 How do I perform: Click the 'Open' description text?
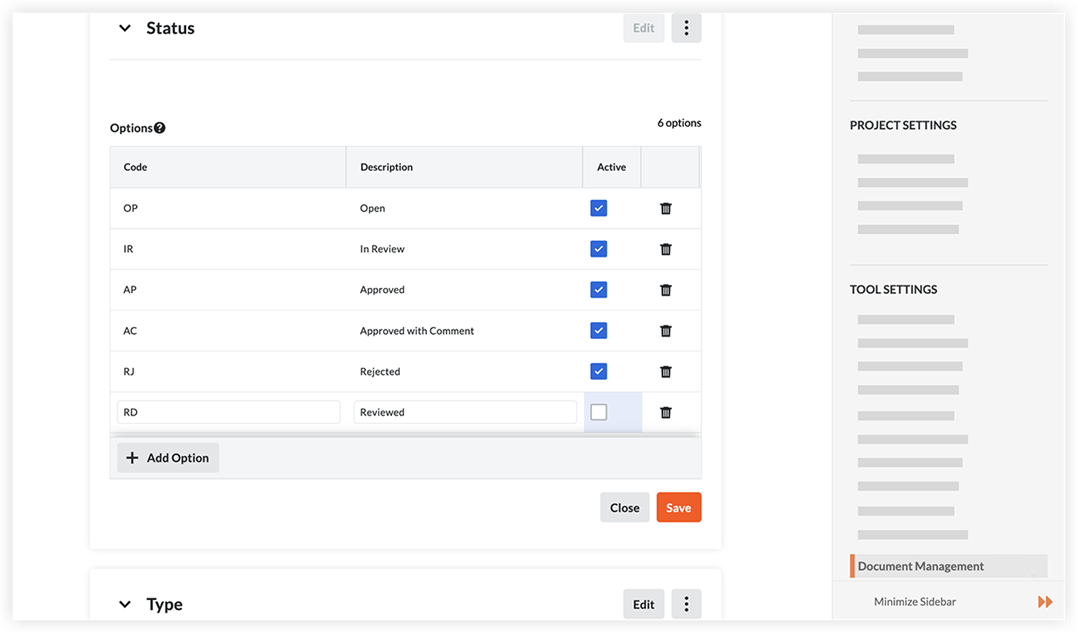click(x=373, y=208)
